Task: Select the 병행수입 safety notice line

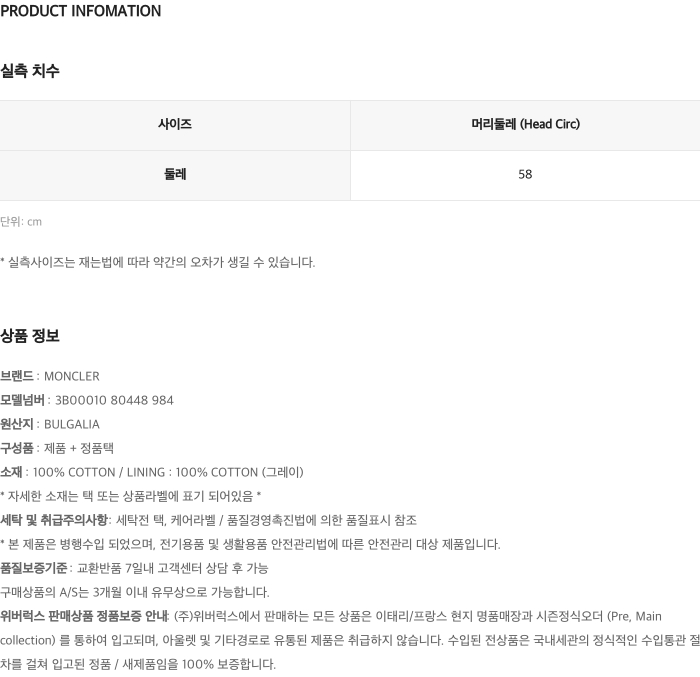Action: (250, 544)
